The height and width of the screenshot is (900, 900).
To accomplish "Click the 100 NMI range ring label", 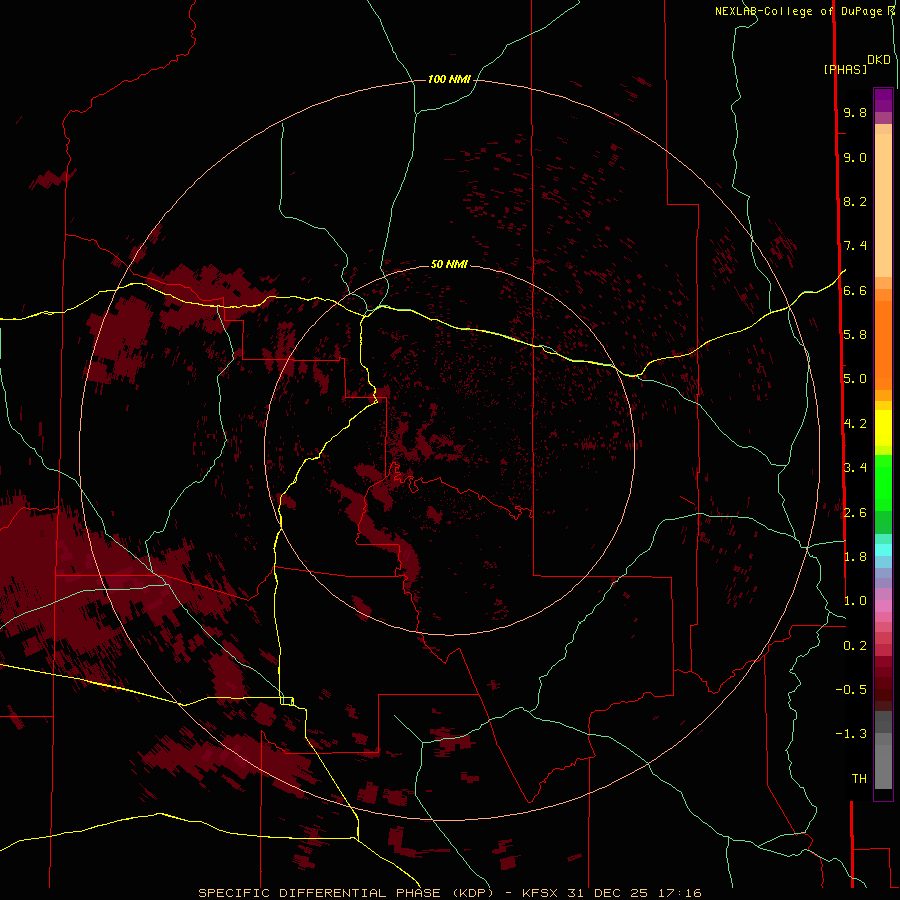I will [449, 79].
